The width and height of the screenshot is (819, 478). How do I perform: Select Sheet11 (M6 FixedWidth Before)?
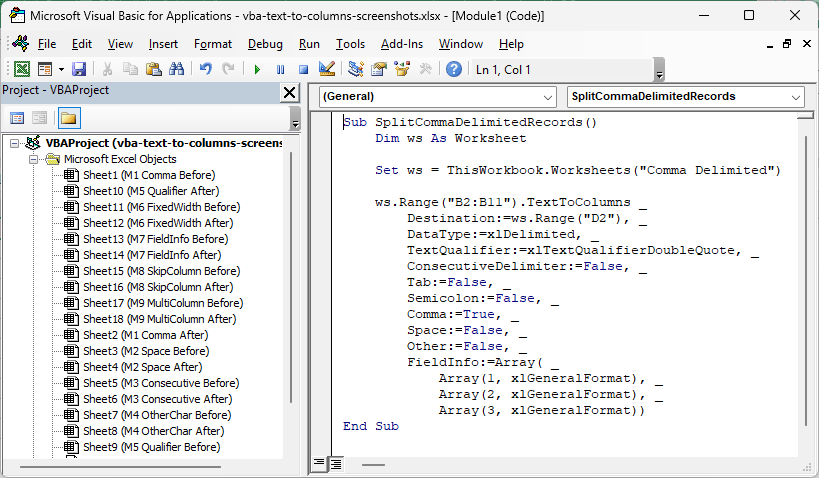[161, 207]
